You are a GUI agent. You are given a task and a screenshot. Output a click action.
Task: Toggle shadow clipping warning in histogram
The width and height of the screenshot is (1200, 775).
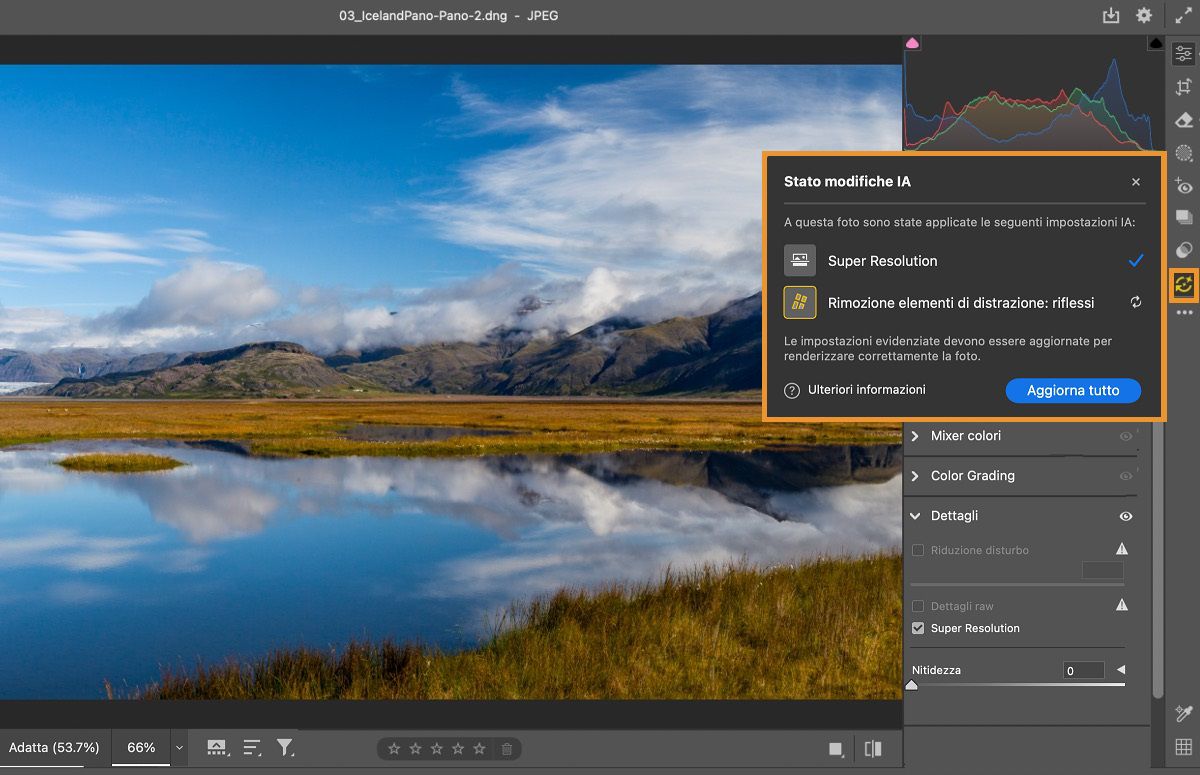pyautogui.click(x=912, y=43)
